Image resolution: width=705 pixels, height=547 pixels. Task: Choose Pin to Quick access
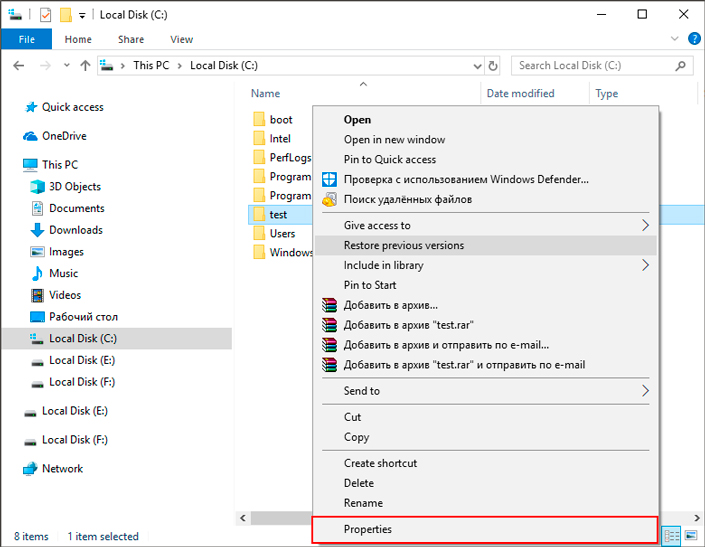click(486, 160)
